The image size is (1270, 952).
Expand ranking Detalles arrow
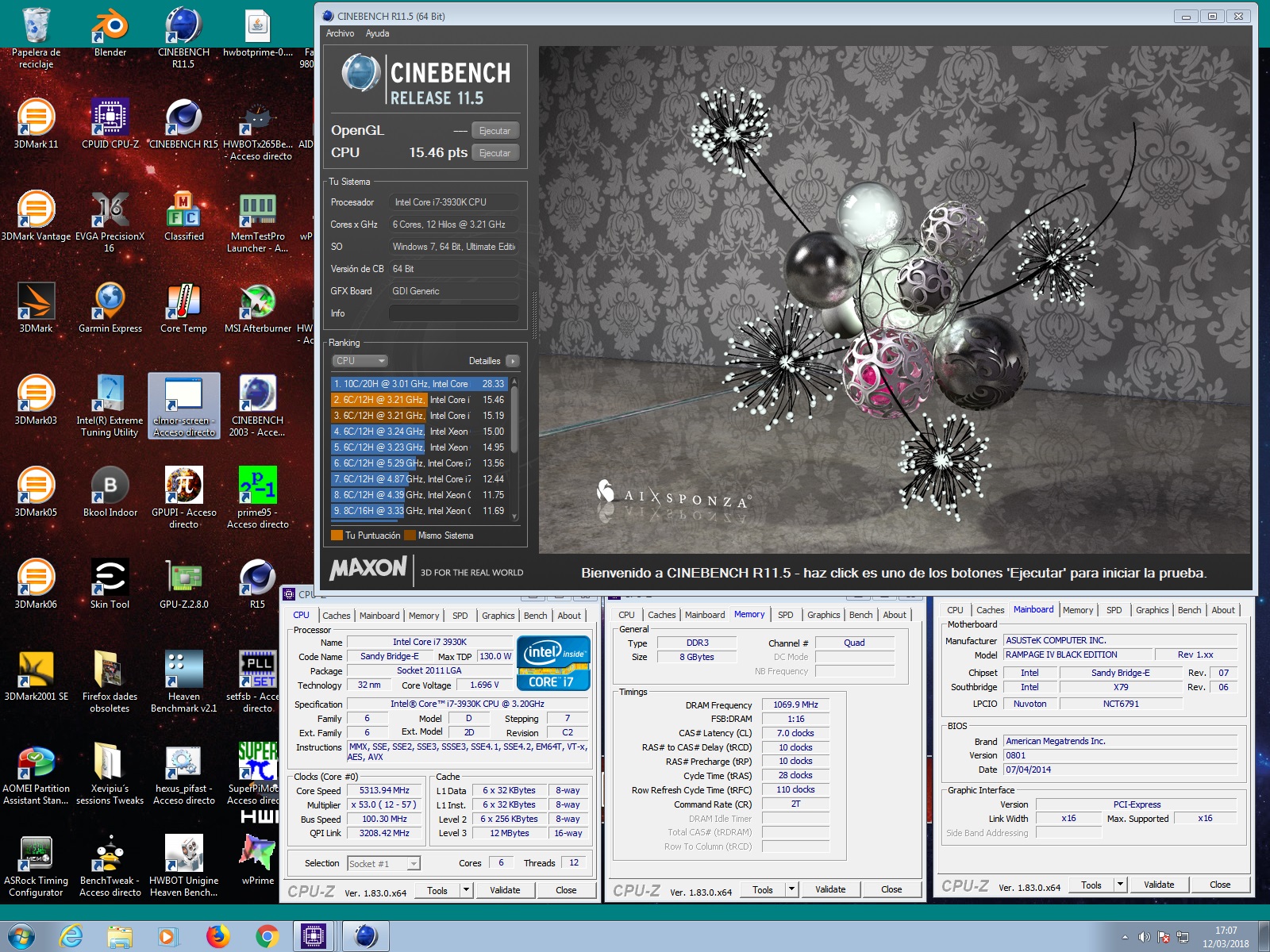click(x=513, y=361)
